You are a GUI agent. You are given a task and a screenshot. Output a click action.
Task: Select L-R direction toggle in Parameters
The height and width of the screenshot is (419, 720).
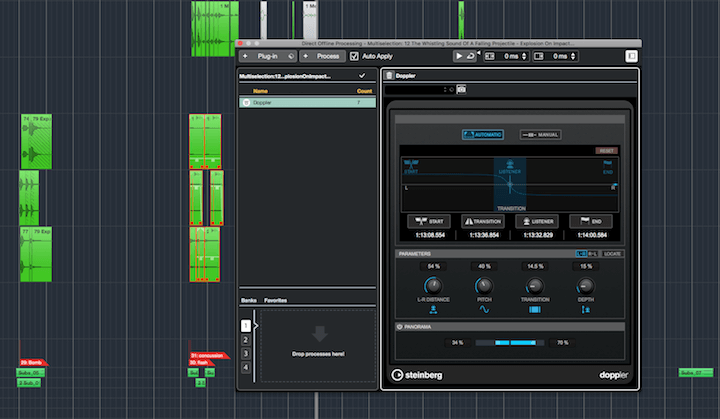click(x=581, y=254)
